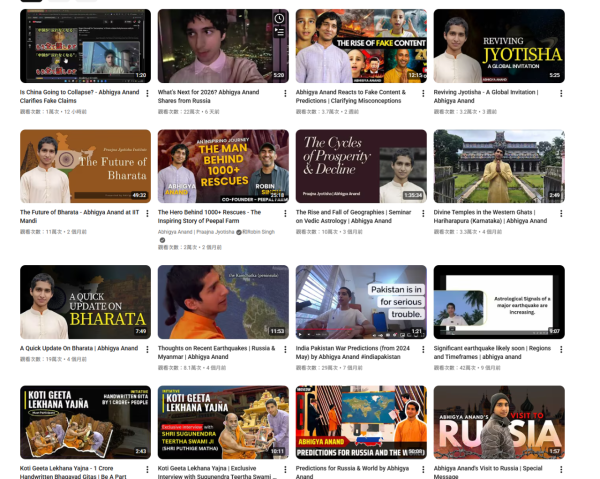
Task: Open more actions for 'The Future of Bharata'
Action: point(148,213)
